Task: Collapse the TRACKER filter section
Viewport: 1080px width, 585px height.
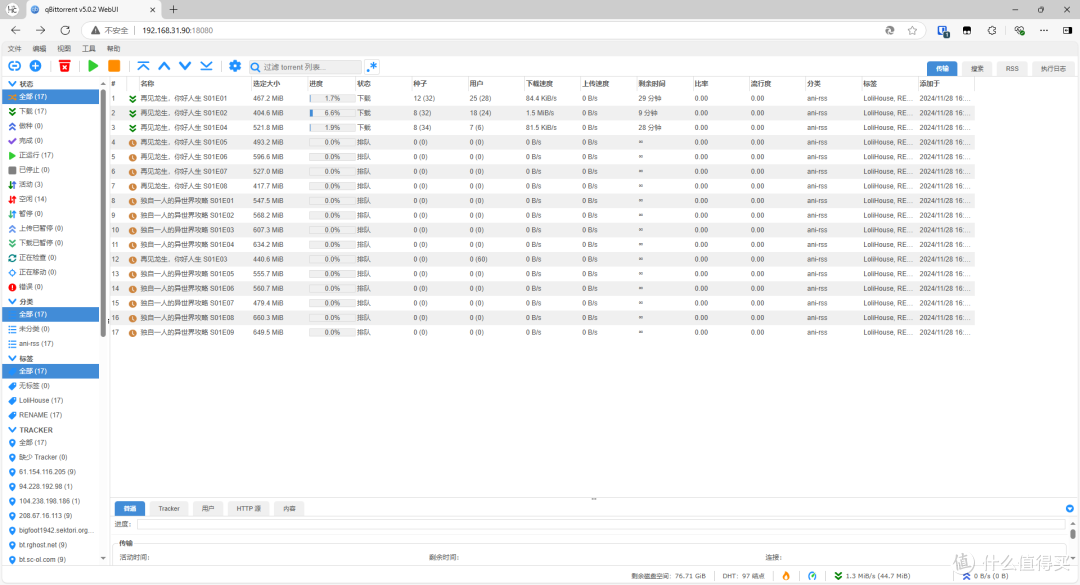Action: pyautogui.click(x=12, y=430)
